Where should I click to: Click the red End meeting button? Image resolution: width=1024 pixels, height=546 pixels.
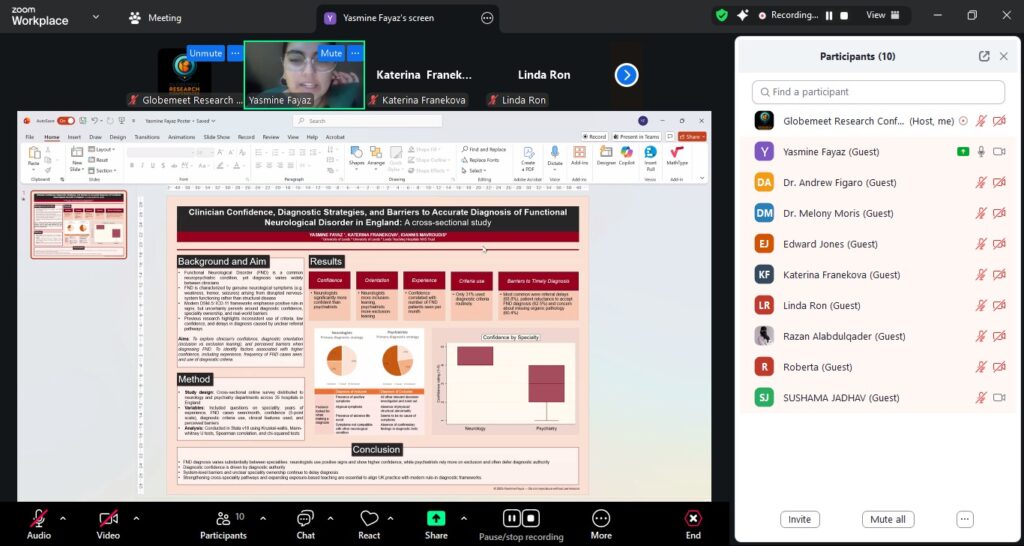point(692,522)
